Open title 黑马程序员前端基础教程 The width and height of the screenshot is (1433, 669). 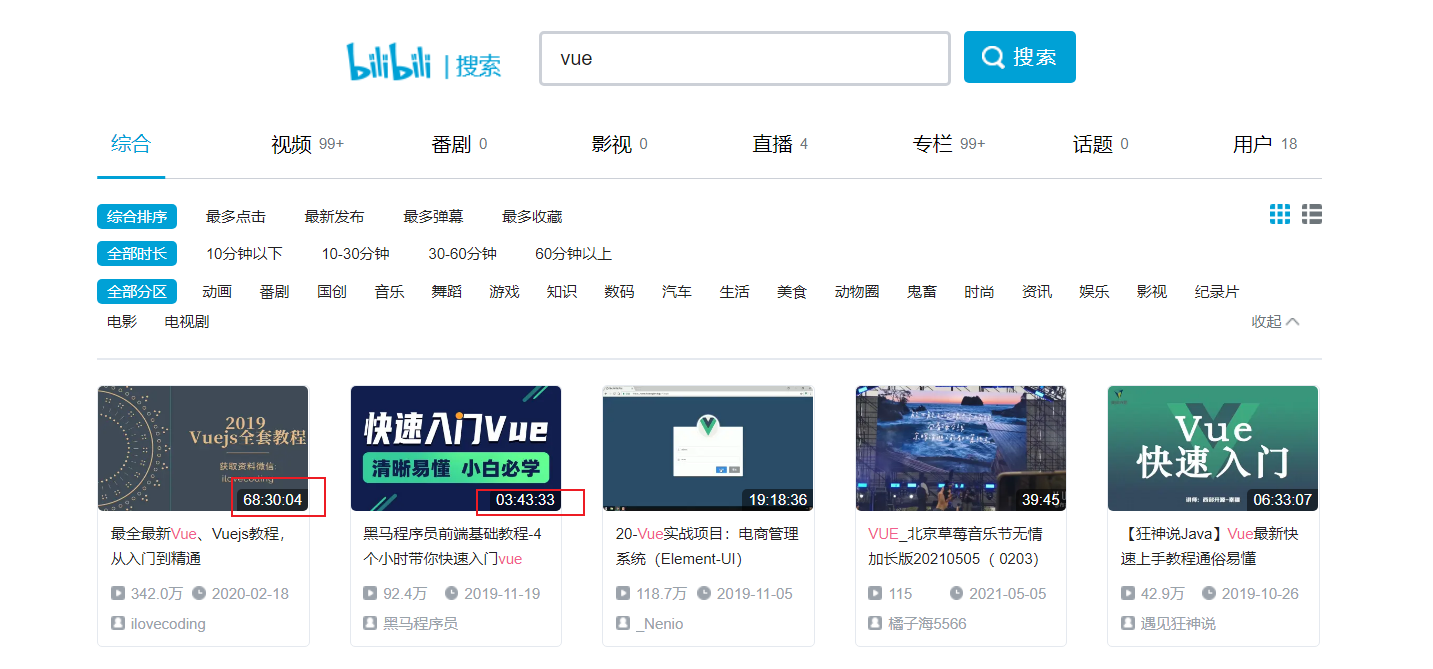coord(452,546)
